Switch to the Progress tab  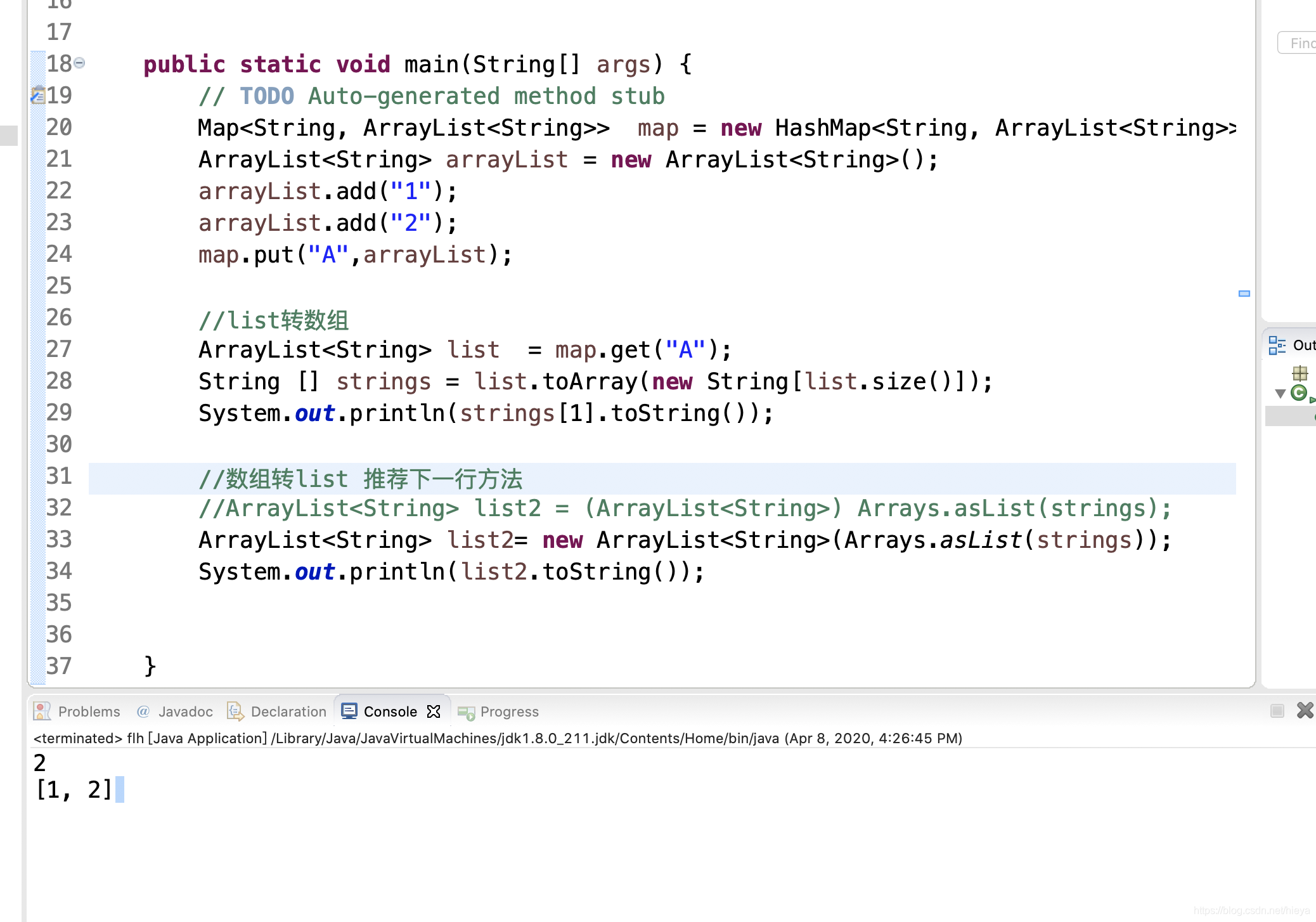(508, 711)
